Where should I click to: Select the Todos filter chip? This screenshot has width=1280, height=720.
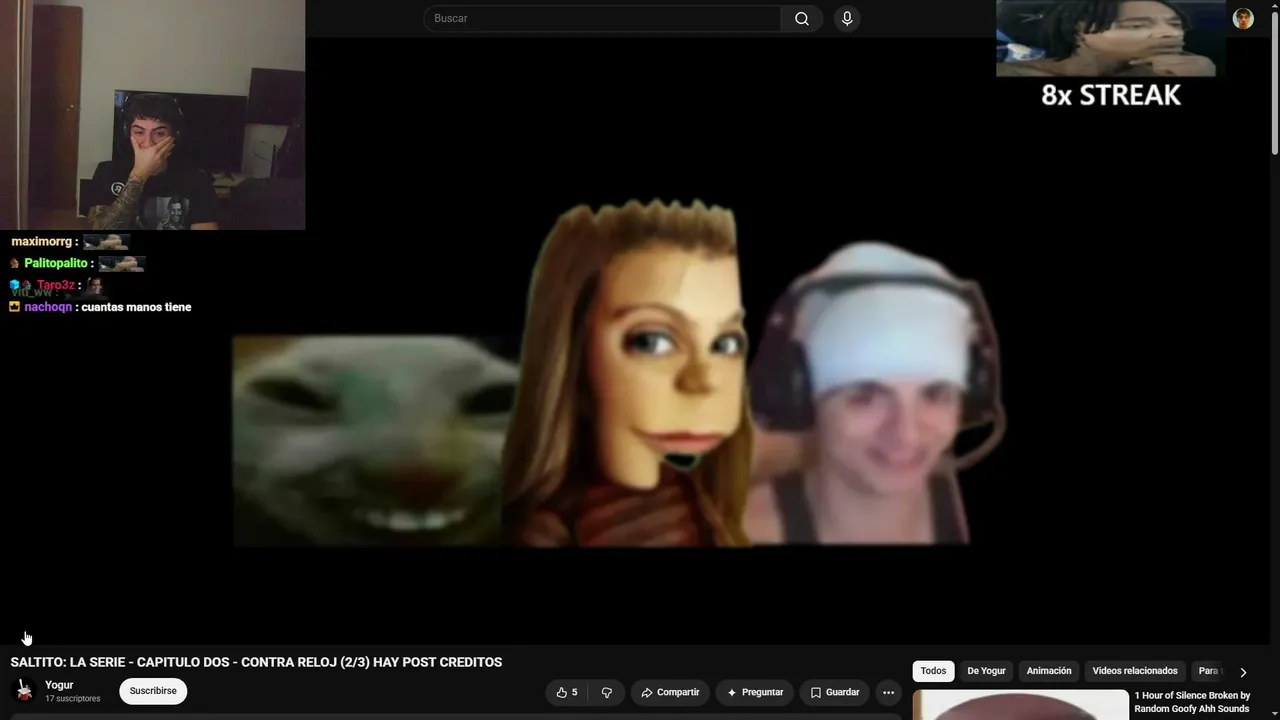(x=933, y=671)
